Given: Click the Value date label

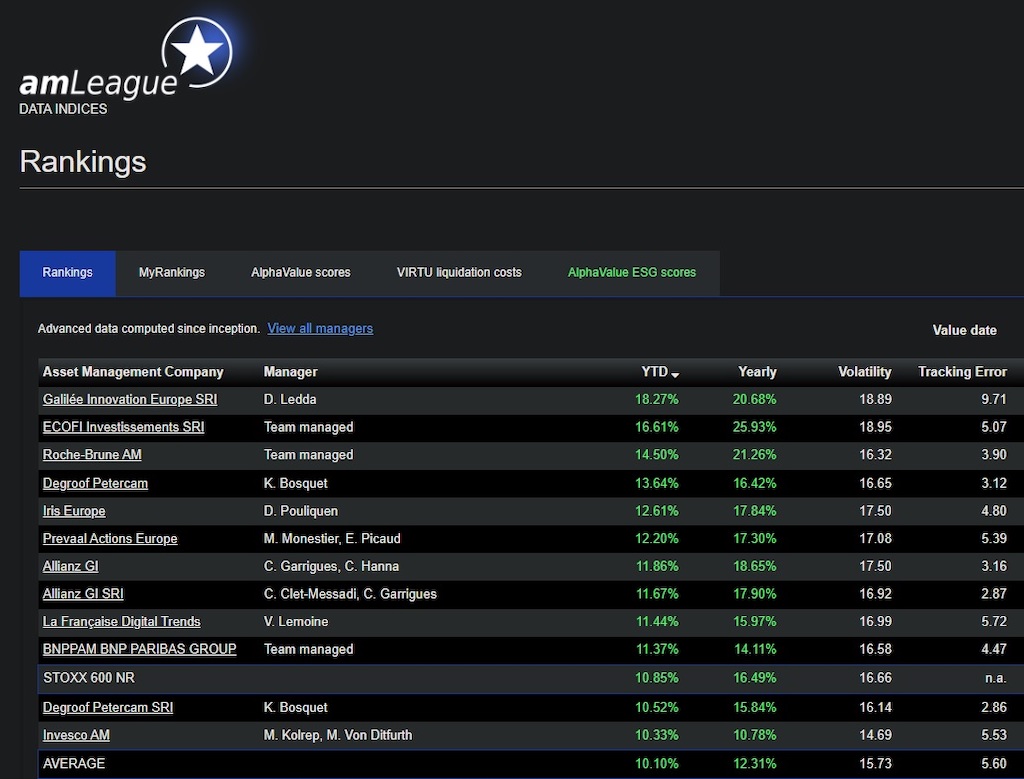Looking at the screenshot, I should pos(965,330).
